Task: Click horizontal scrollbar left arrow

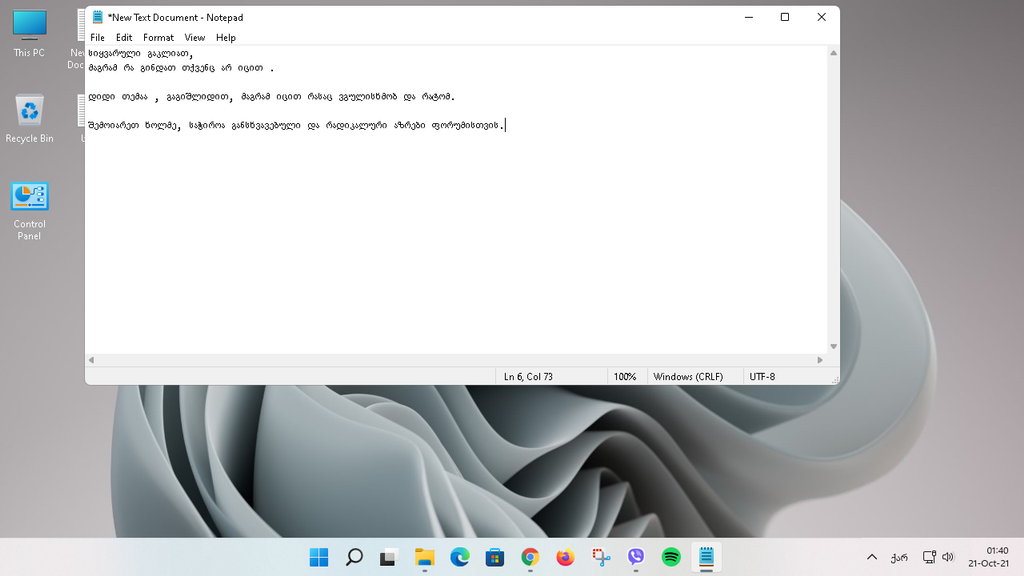Action: point(91,360)
